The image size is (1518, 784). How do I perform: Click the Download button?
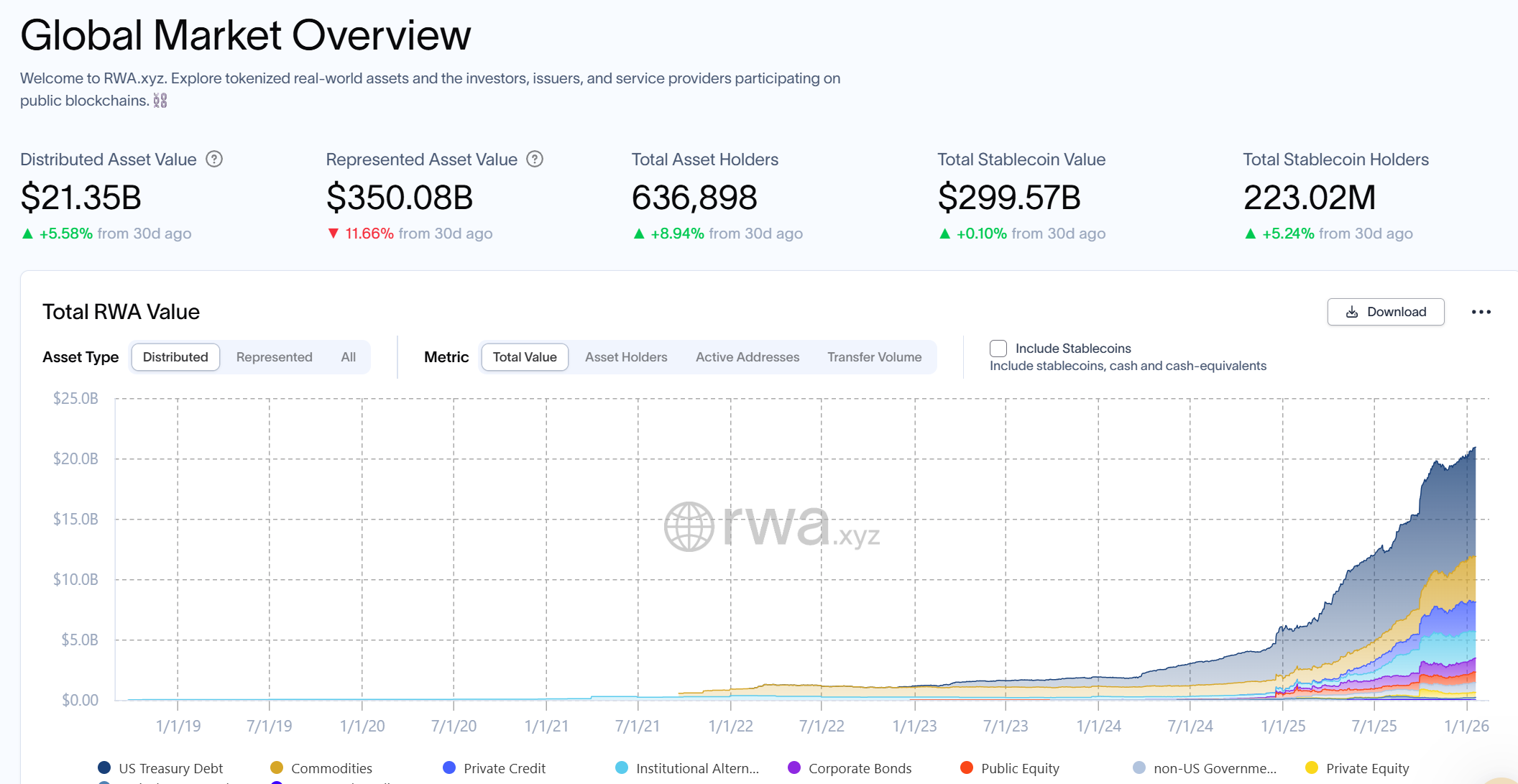1385,312
